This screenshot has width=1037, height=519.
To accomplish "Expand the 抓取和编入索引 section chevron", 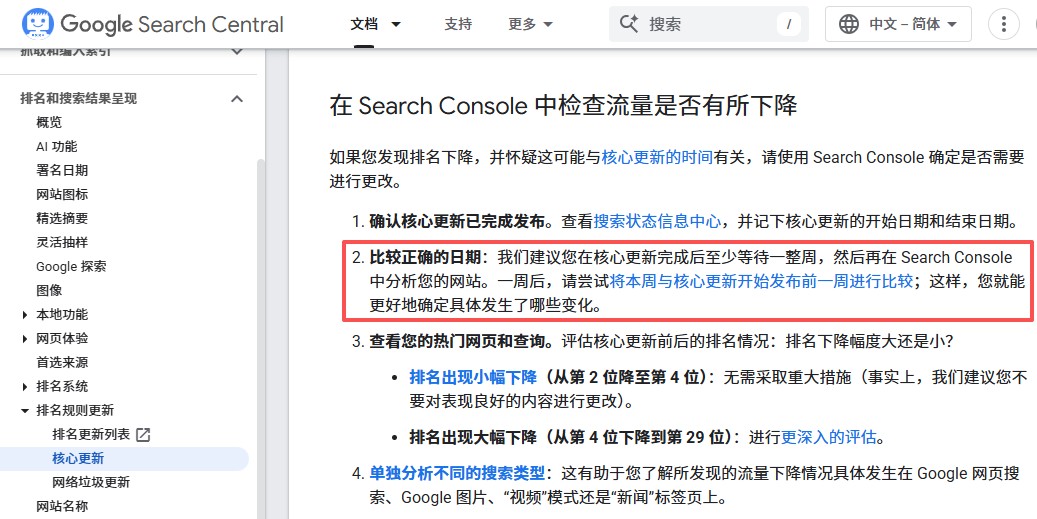I will 237,52.
